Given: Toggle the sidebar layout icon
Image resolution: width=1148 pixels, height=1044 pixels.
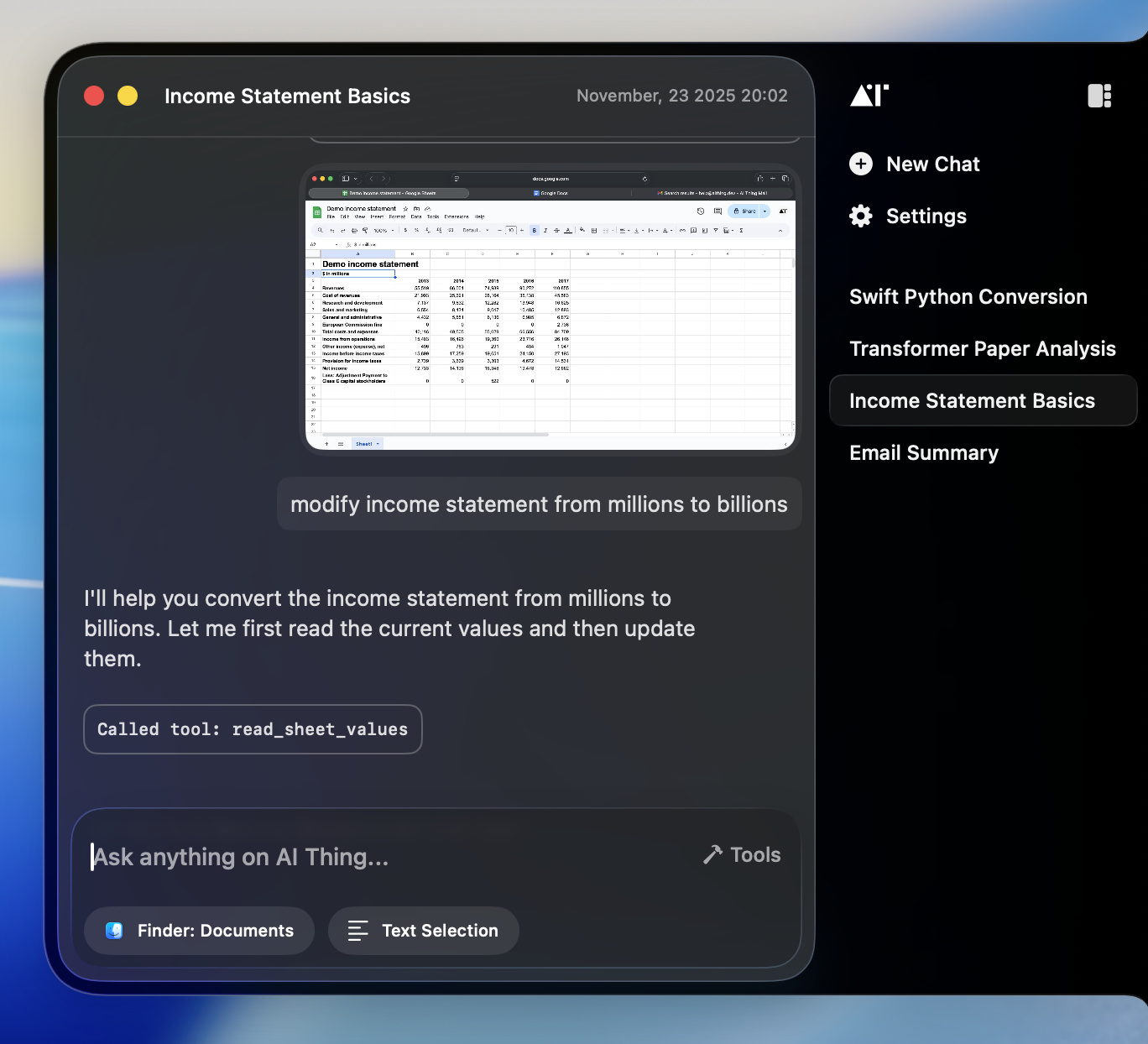Looking at the screenshot, I should tap(1099, 96).
